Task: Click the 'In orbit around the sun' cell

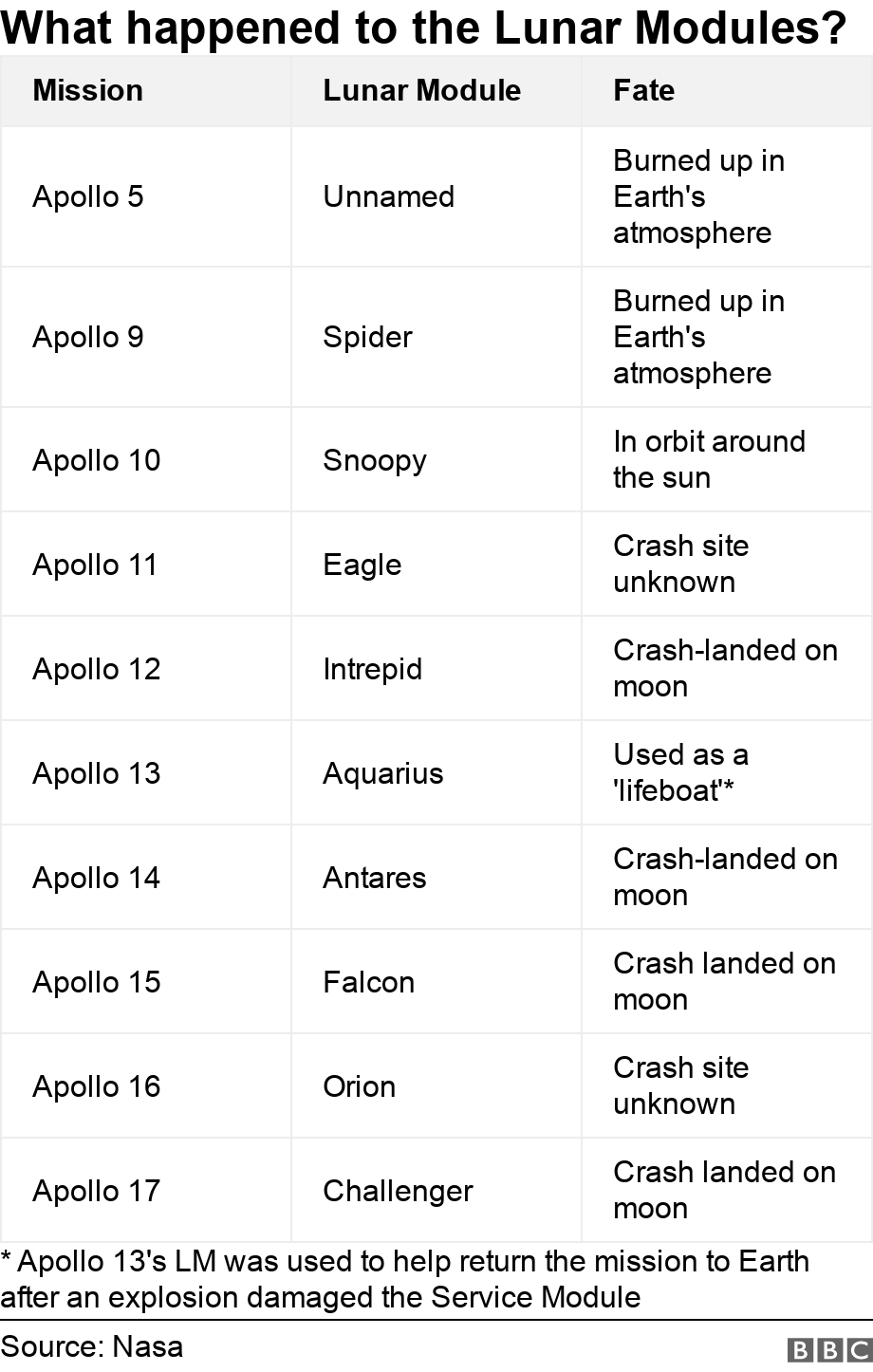Action: coord(708,459)
